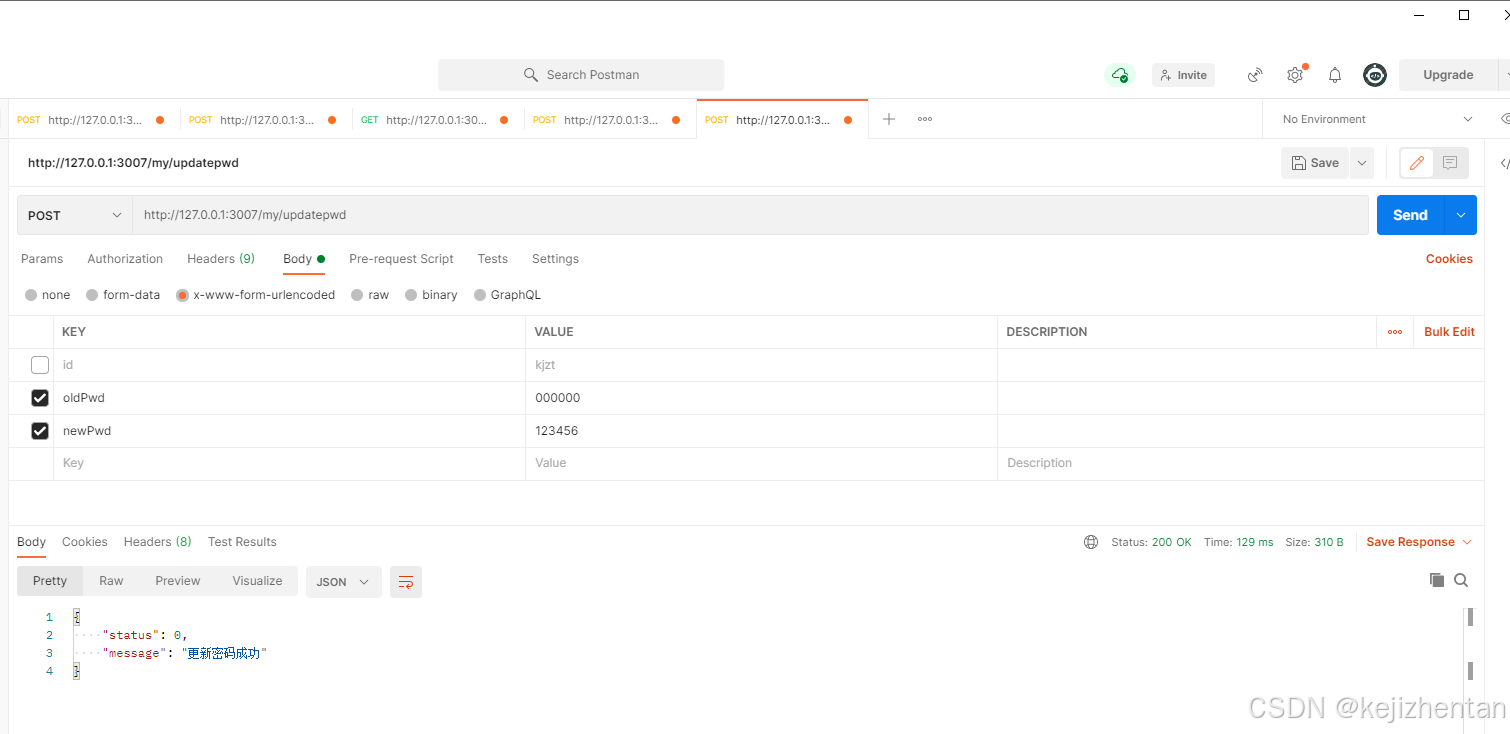Open the settings gear icon
Image resolution: width=1510 pixels, height=734 pixels.
point(1295,75)
